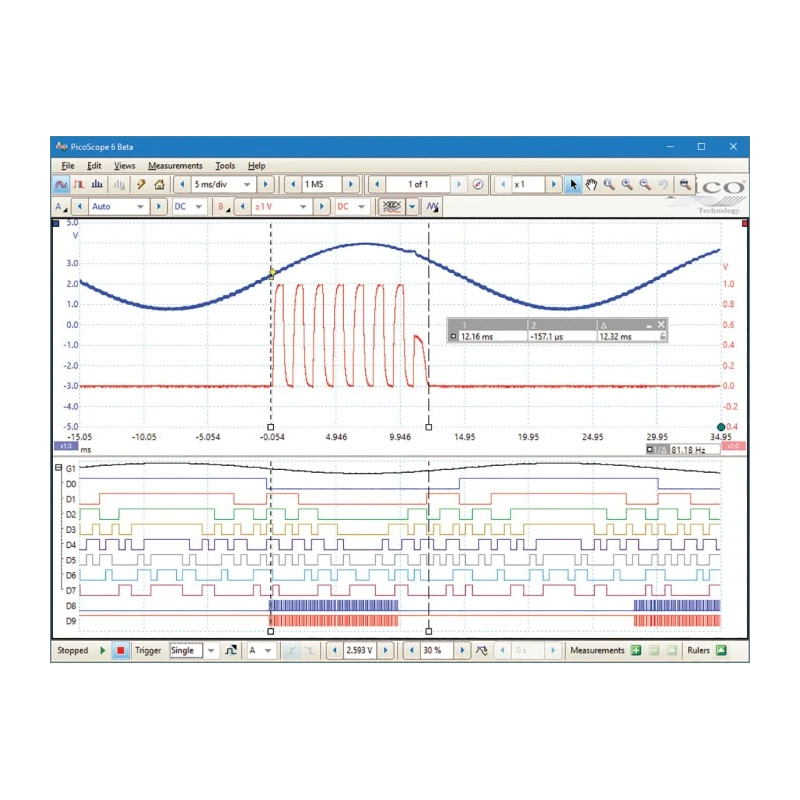Increase the timebase with right arrow

coord(265,185)
